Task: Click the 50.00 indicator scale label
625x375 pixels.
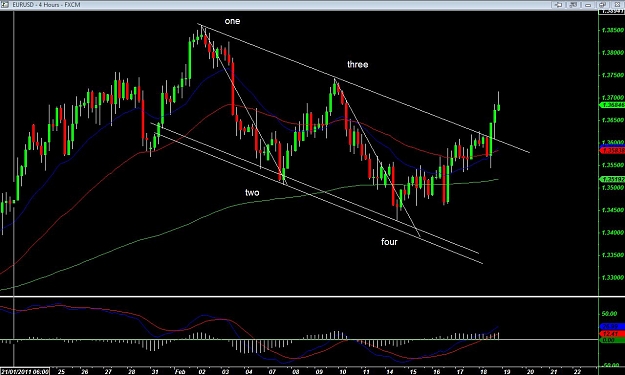Action: click(x=609, y=314)
